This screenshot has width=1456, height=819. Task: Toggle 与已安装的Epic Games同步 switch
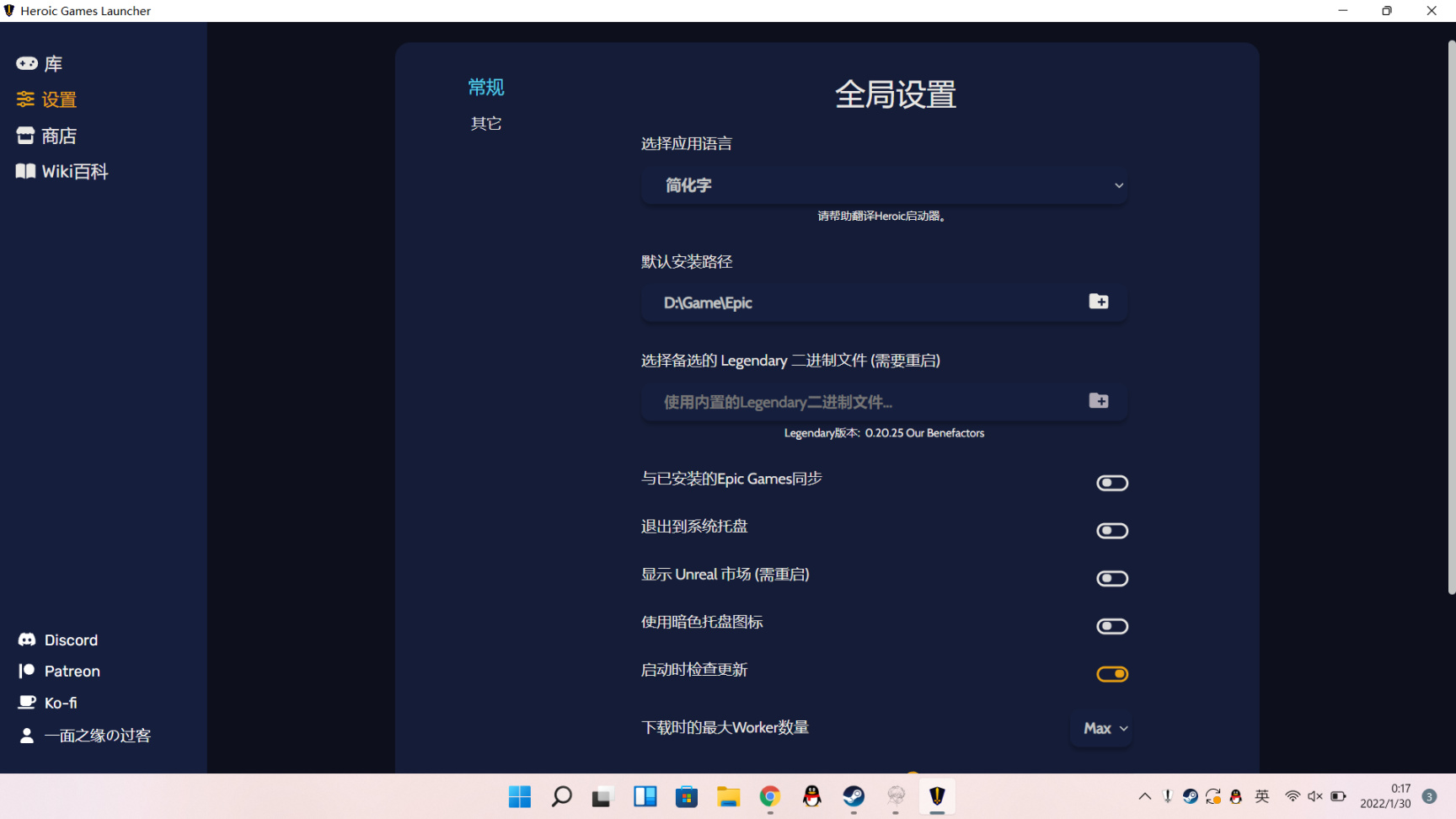[1112, 483]
